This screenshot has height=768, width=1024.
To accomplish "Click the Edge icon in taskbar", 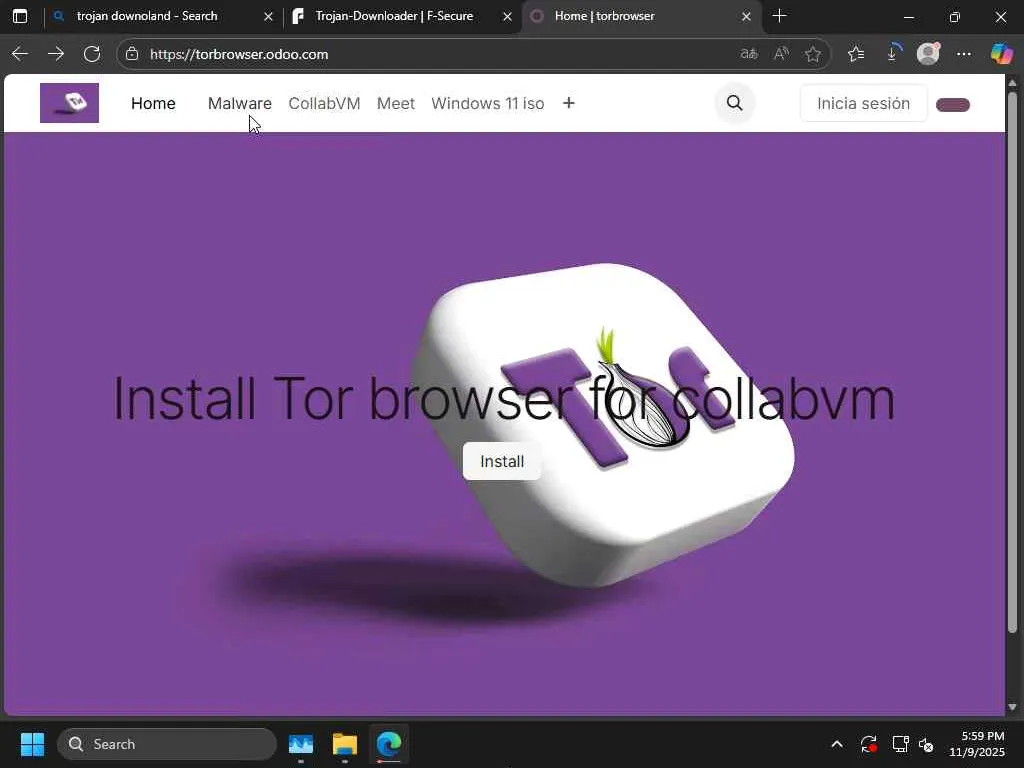I will tap(389, 744).
